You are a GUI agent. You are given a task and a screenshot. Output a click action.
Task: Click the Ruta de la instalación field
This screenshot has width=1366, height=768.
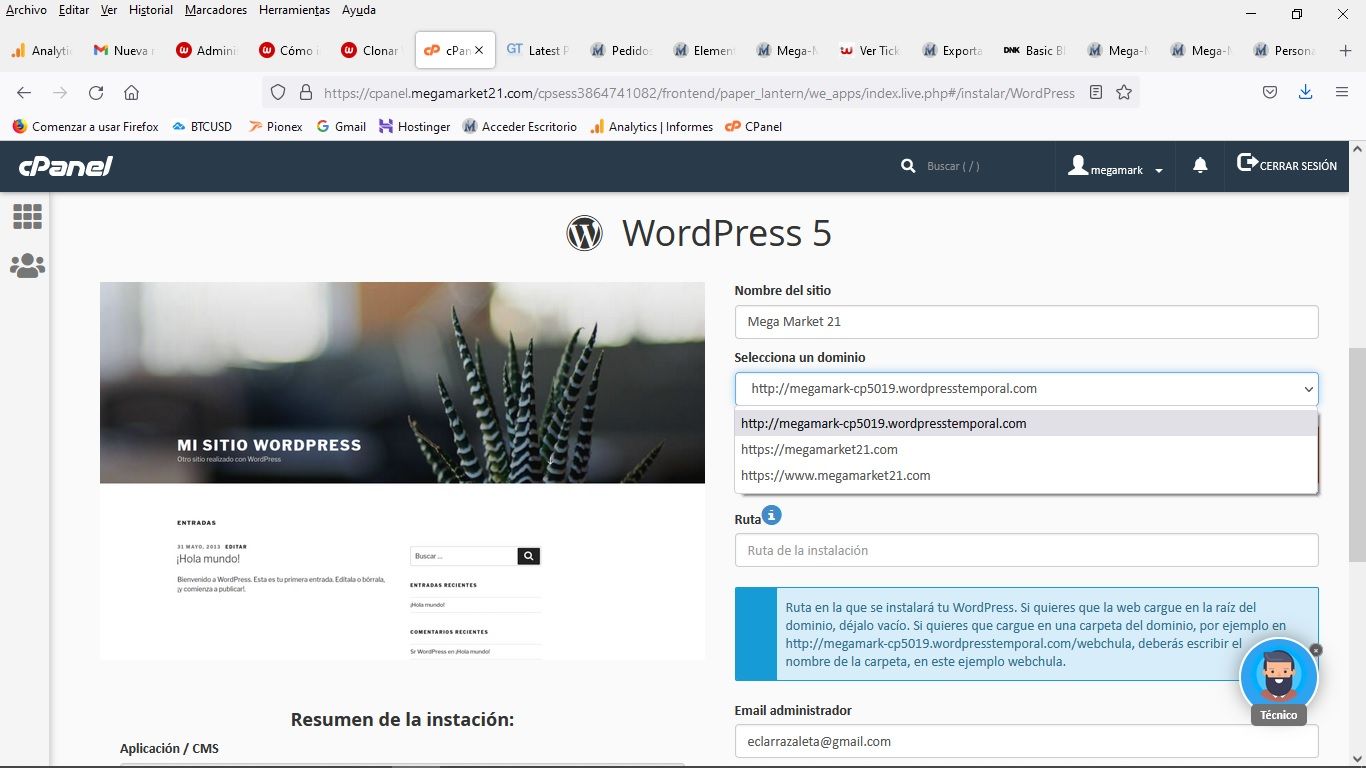point(1026,550)
